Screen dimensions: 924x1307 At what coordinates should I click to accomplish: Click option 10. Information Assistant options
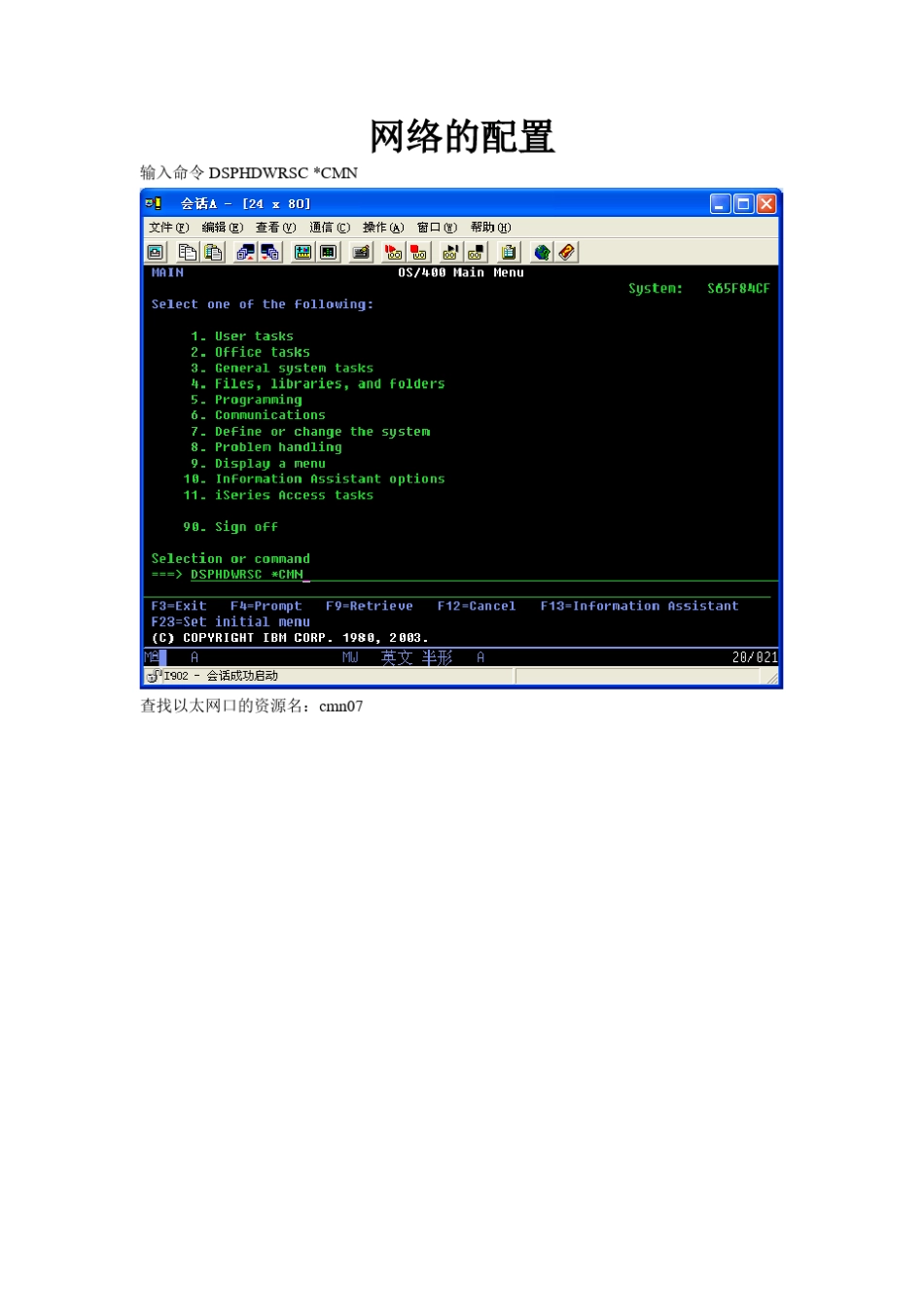pos(314,479)
